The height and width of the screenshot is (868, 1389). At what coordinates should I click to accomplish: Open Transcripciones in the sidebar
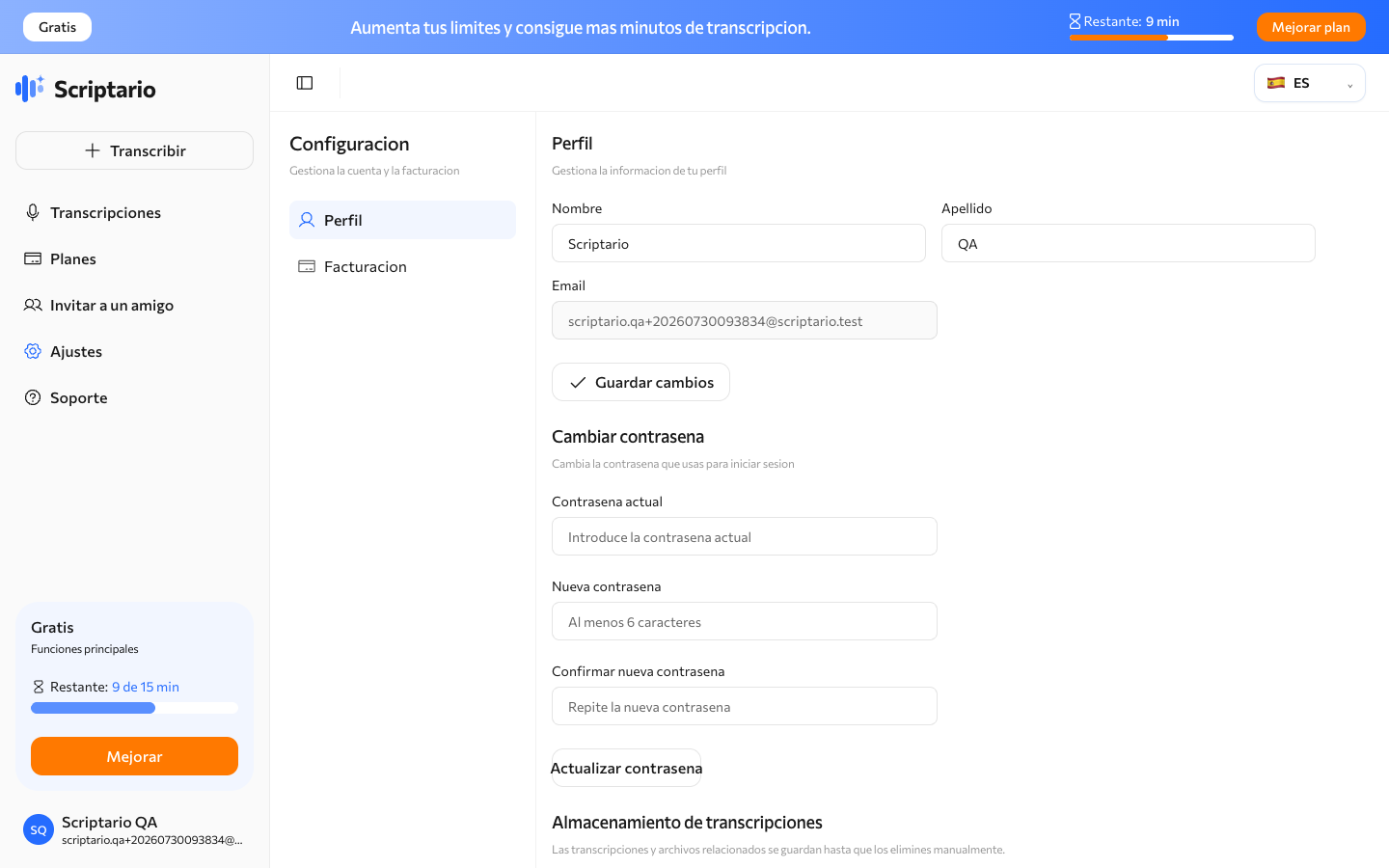(134, 212)
